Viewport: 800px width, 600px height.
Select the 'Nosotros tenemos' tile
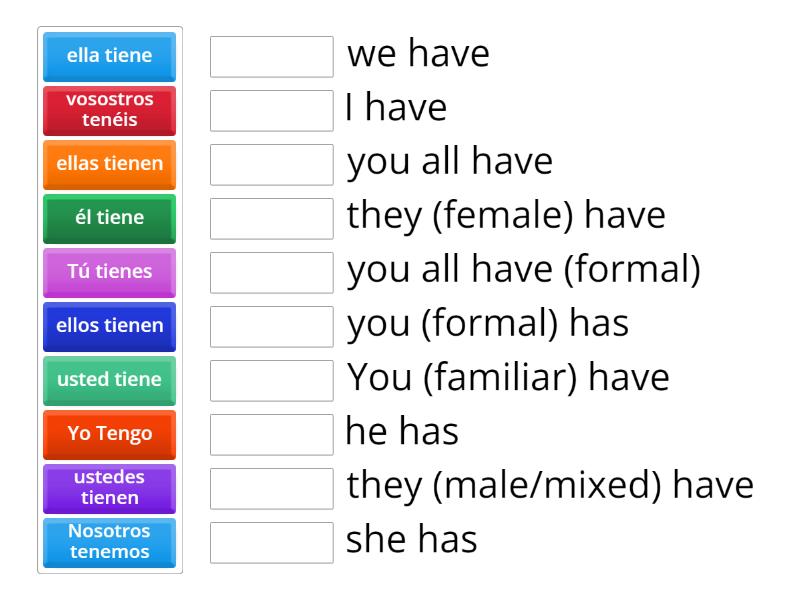pos(110,542)
